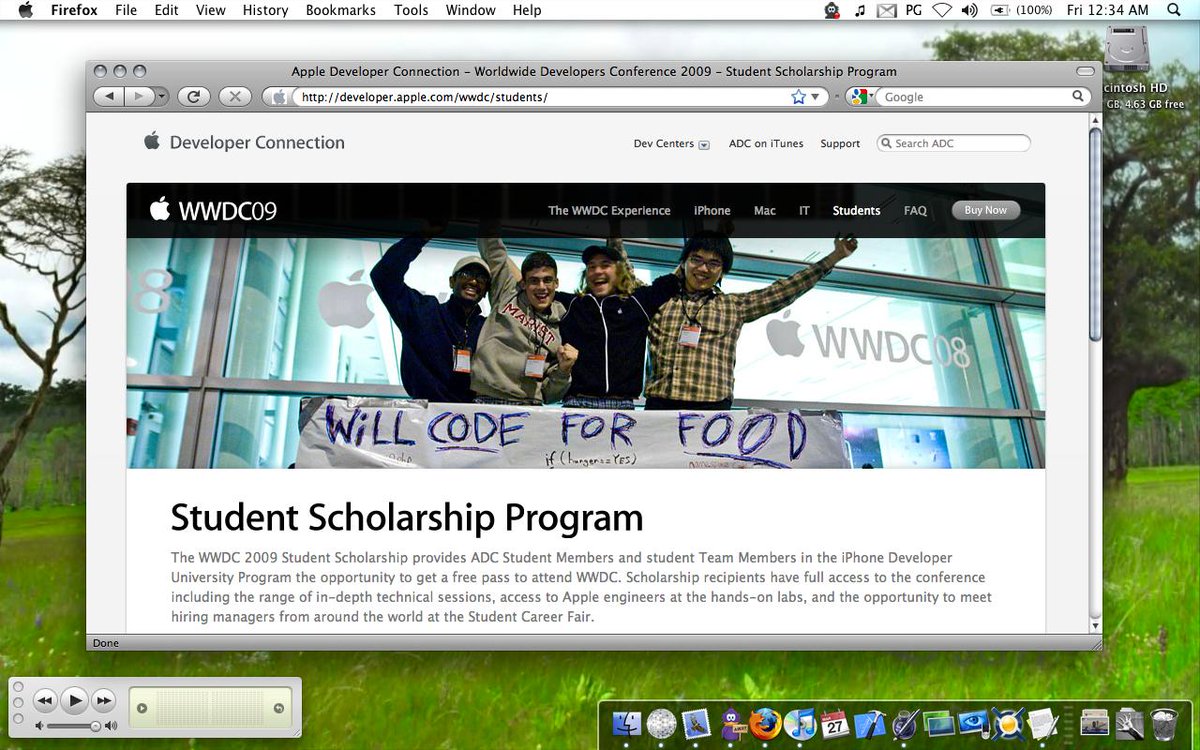Go back with Firefox's back arrow
Image resolution: width=1200 pixels, height=750 pixels.
[x=109, y=97]
